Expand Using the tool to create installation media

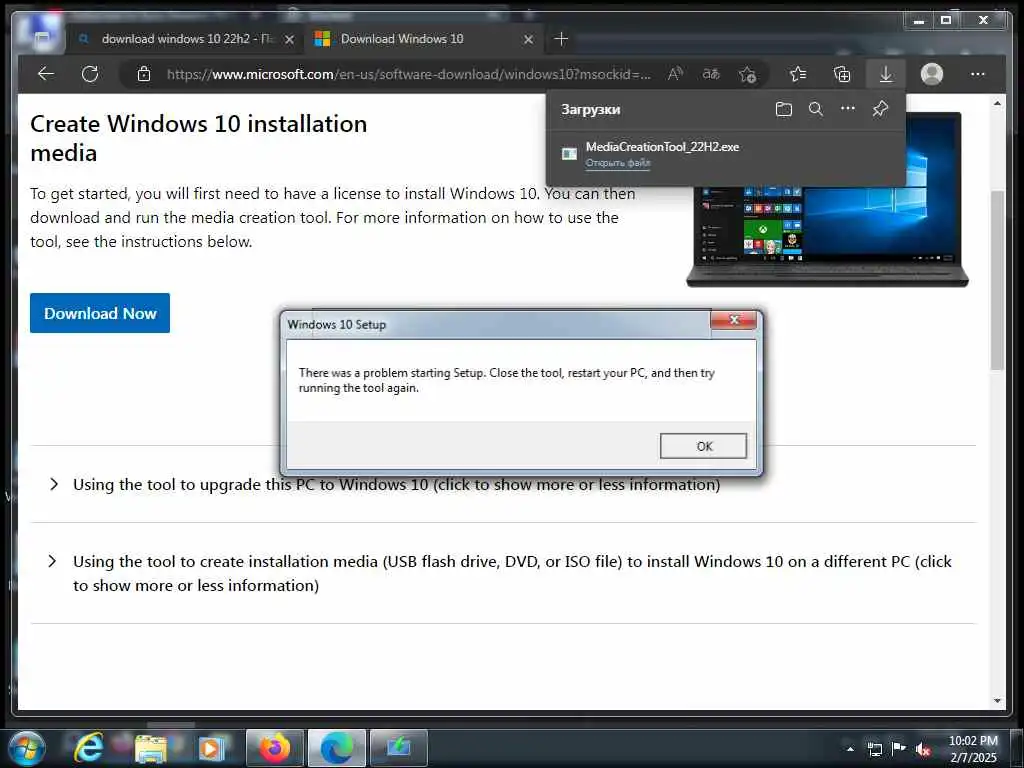pos(502,573)
